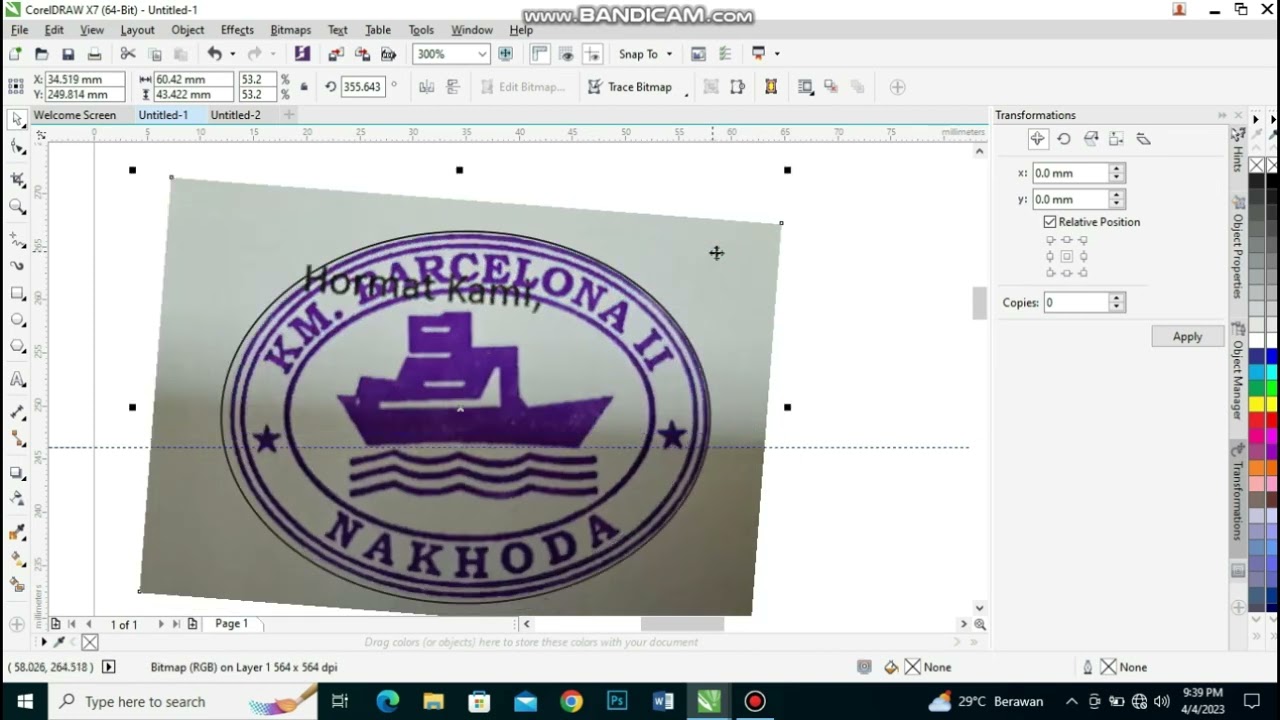Select the Page 1 tab
Image resolution: width=1280 pixels, height=720 pixels.
232,624
